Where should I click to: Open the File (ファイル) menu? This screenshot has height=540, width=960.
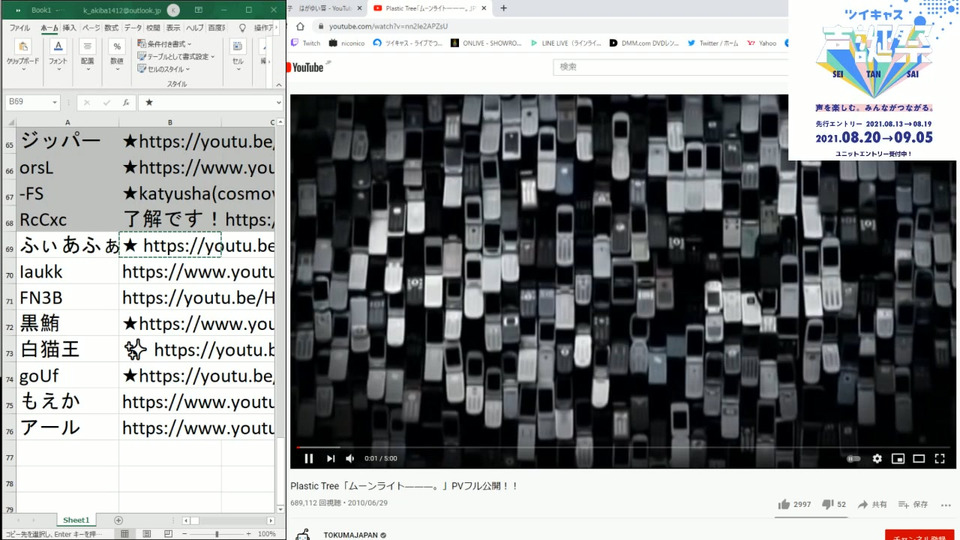coord(20,28)
